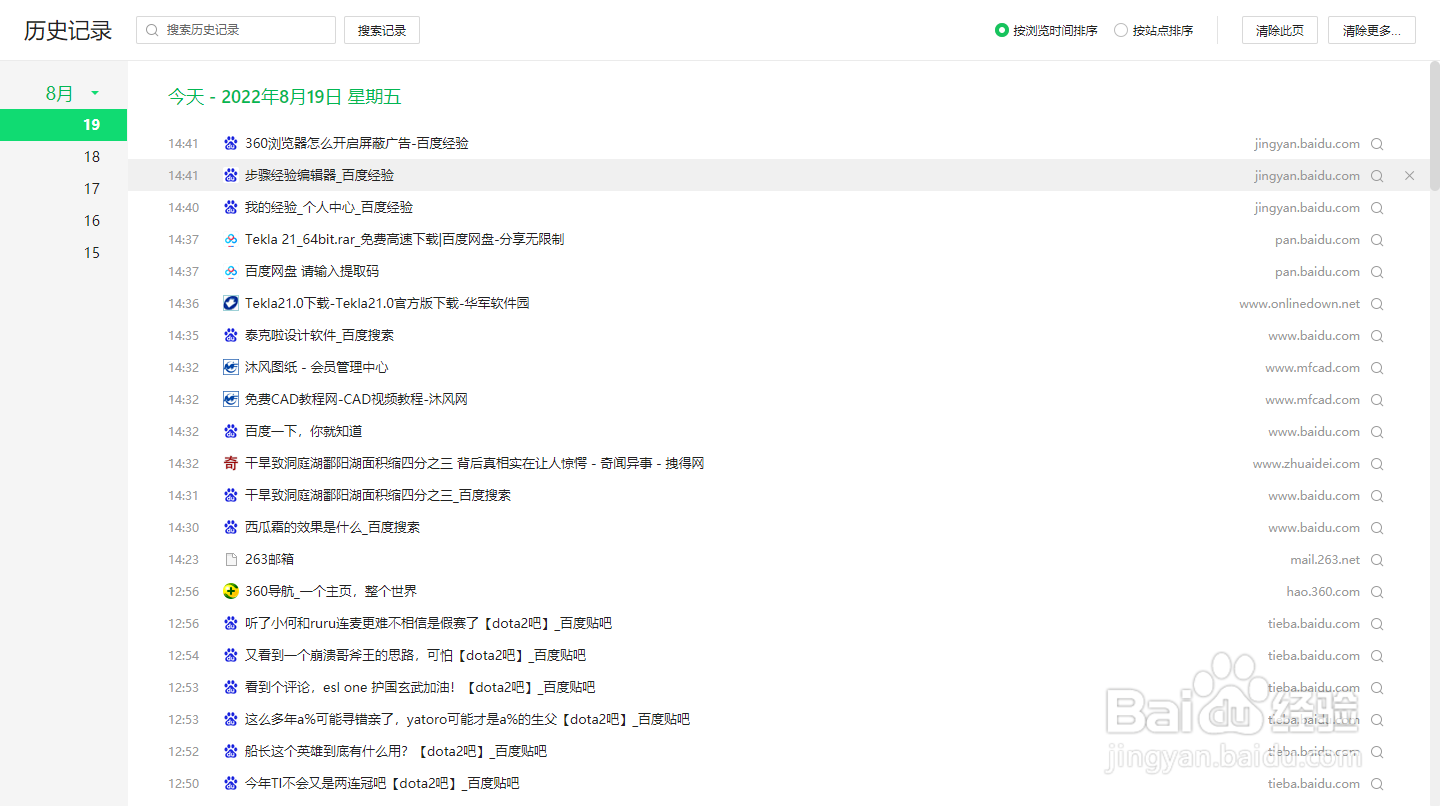Screen dimensions: 1440x806
Task: Open 百度网盘 请输入提取码 history link
Action: tap(312, 271)
